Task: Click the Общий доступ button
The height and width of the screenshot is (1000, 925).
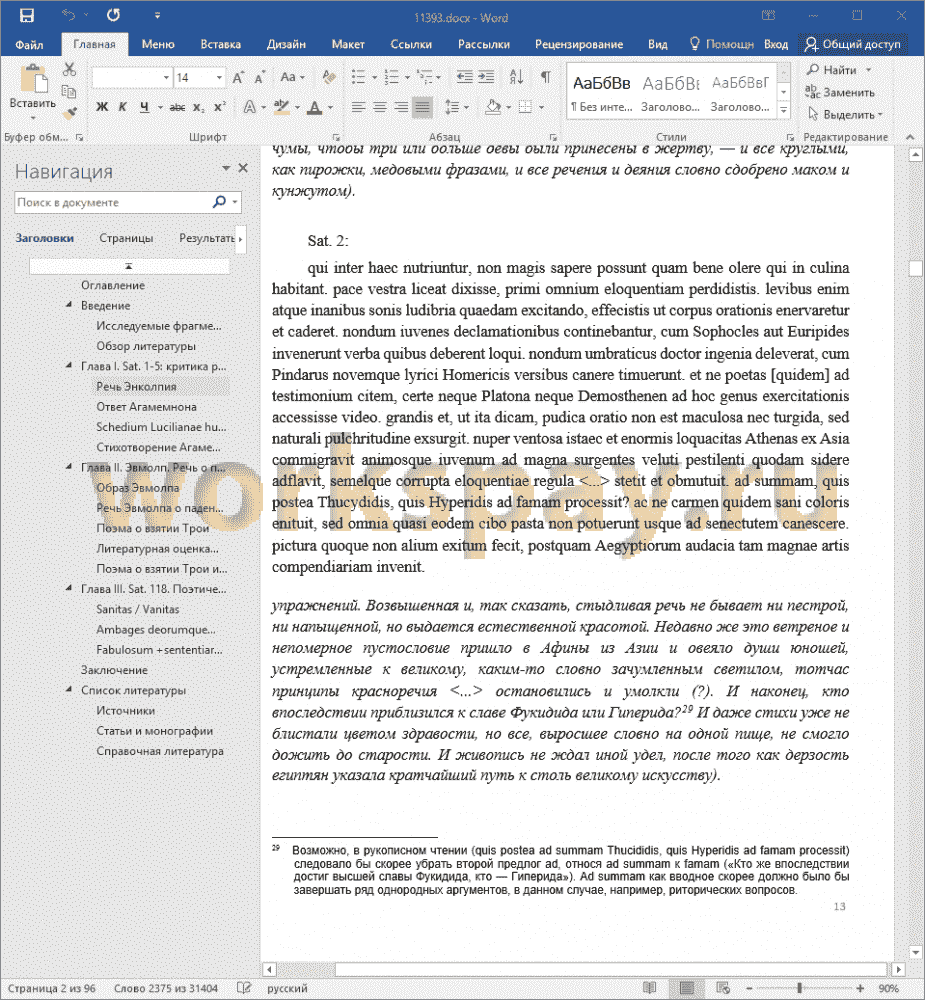Action: [x=853, y=44]
